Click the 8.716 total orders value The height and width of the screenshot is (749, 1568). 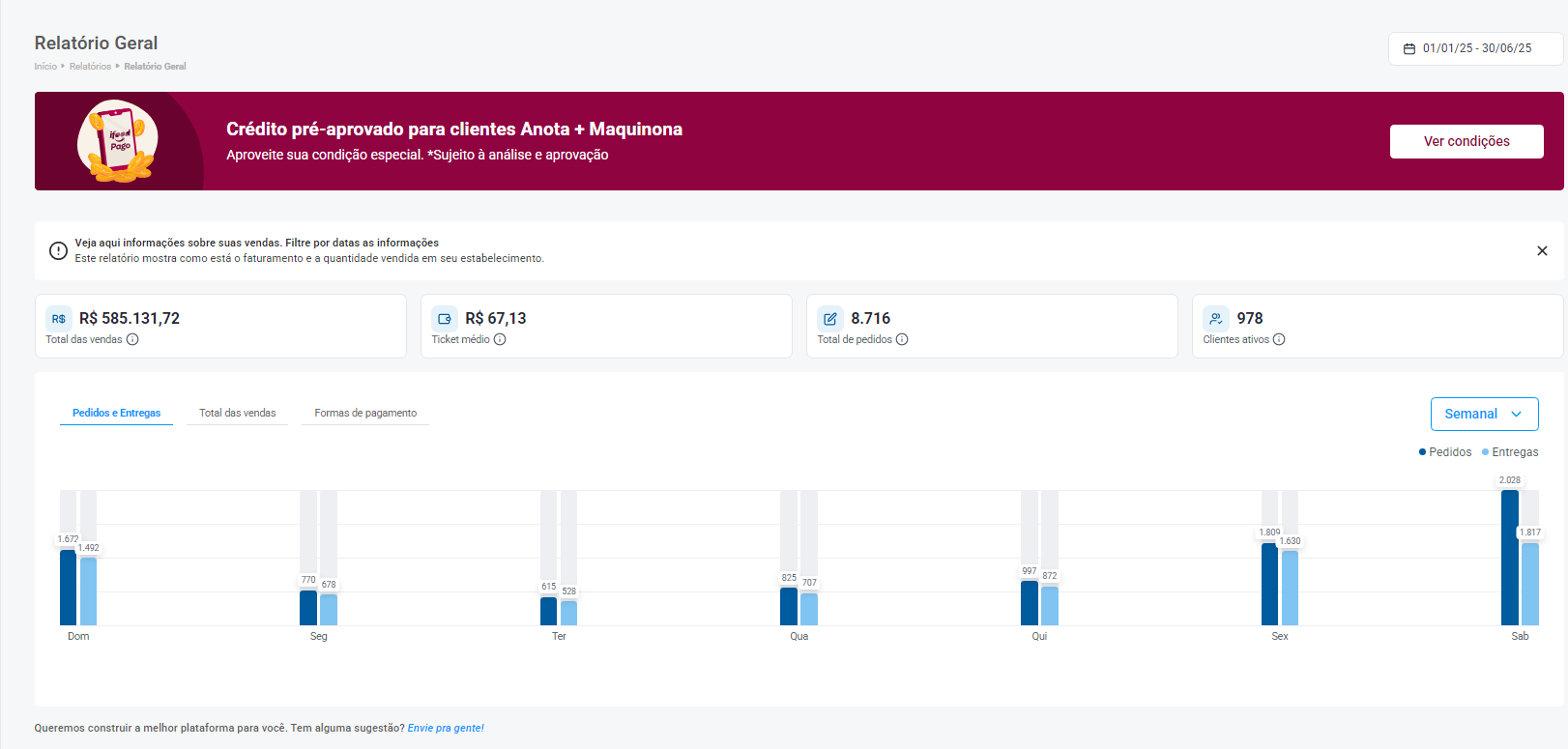[871, 318]
